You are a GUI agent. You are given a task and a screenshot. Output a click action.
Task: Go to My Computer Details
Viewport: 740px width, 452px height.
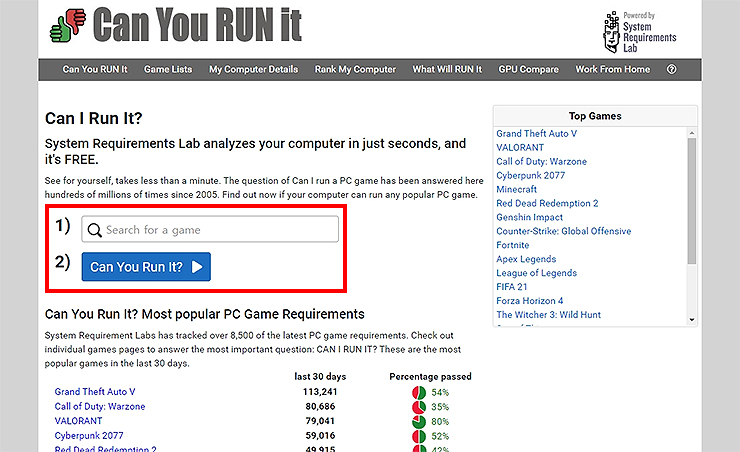pos(253,69)
